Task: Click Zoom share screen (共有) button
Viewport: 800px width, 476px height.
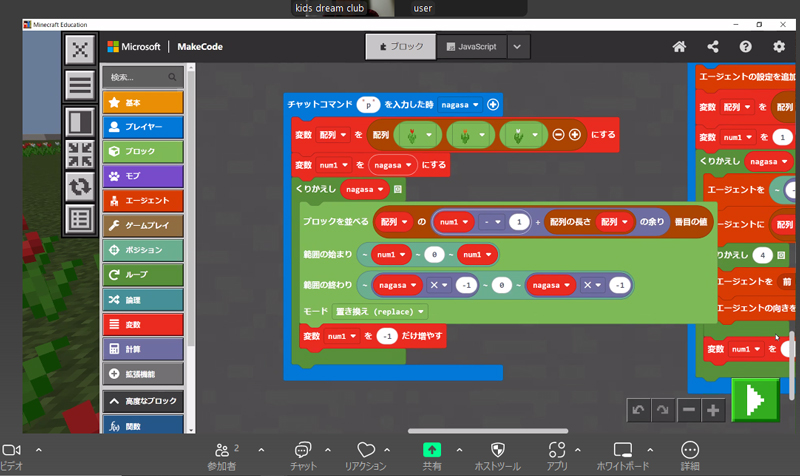Action: (432, 457)
